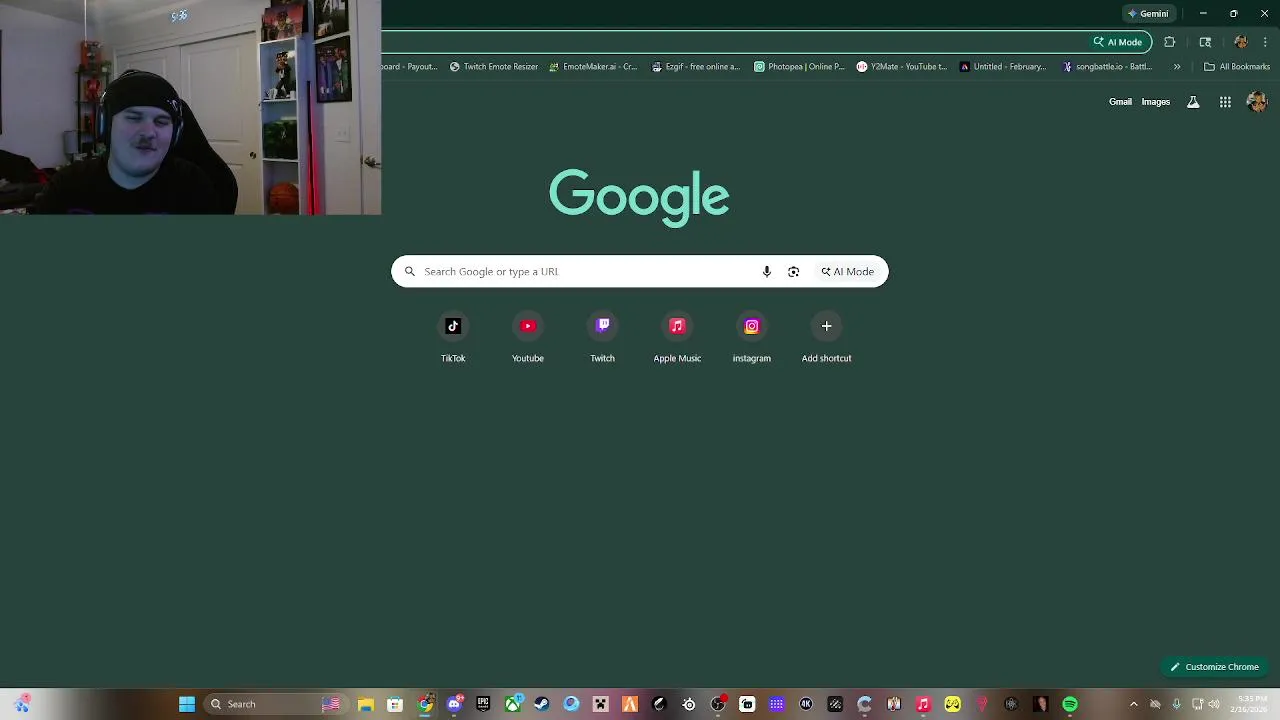Open Apple Music app from the taskbar
This screenshot has width=1280, height=720.
point(923,704)
